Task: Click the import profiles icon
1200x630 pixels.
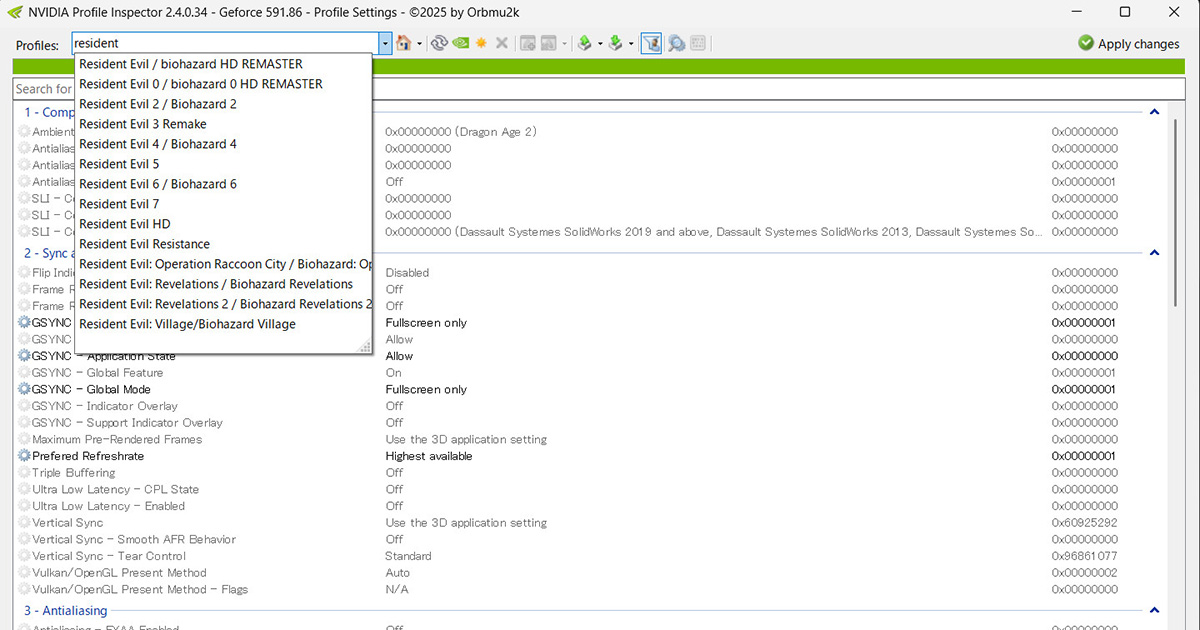Action: pyautogui.click(x=616, y=44)
